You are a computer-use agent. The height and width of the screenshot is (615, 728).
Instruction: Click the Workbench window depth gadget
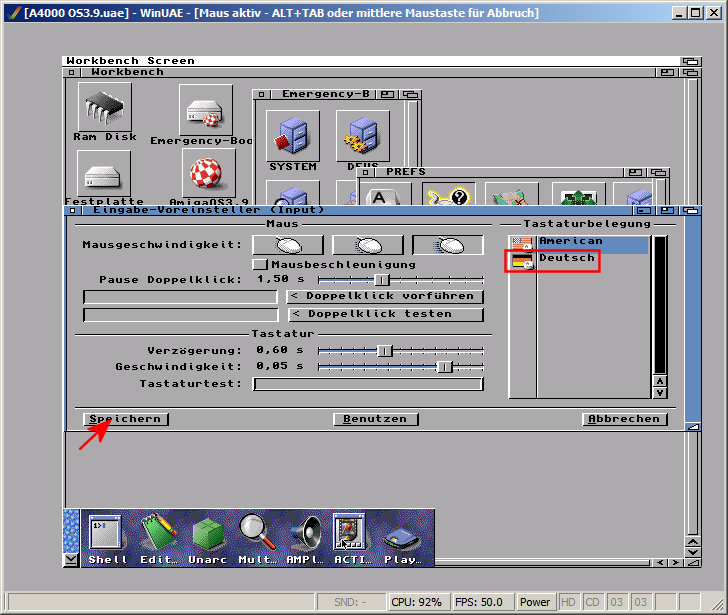[x=690, y=72]
